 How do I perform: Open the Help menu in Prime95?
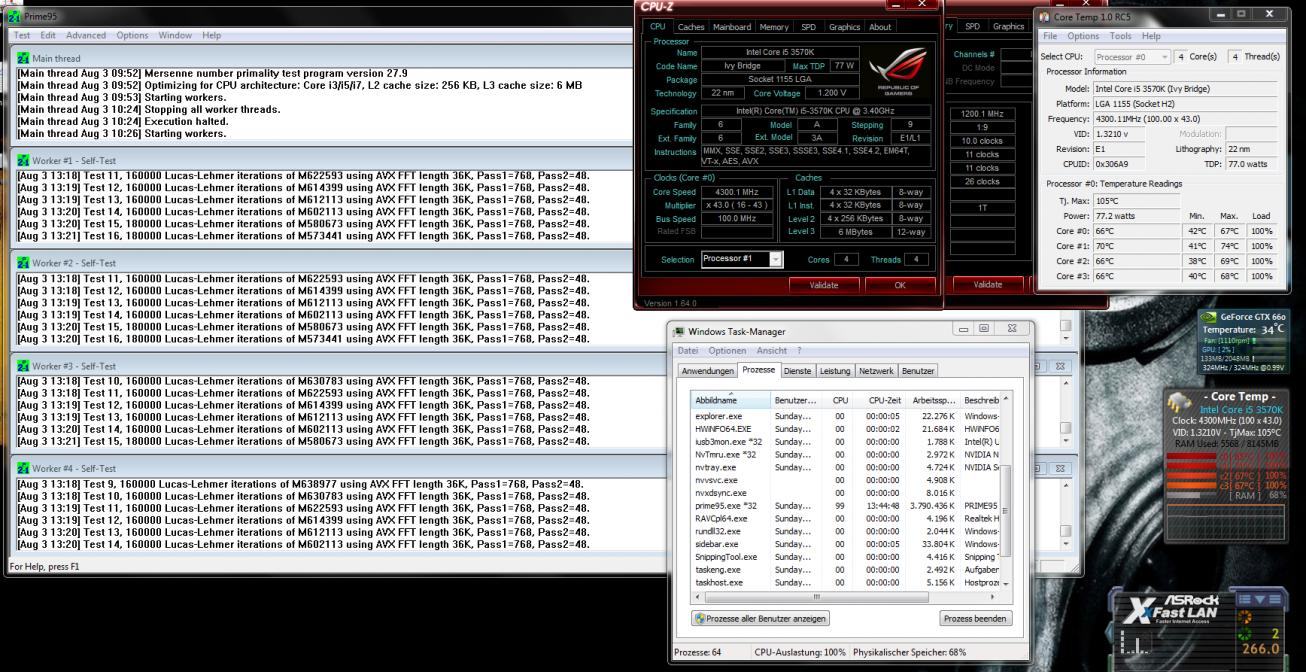tap(212, 35)
